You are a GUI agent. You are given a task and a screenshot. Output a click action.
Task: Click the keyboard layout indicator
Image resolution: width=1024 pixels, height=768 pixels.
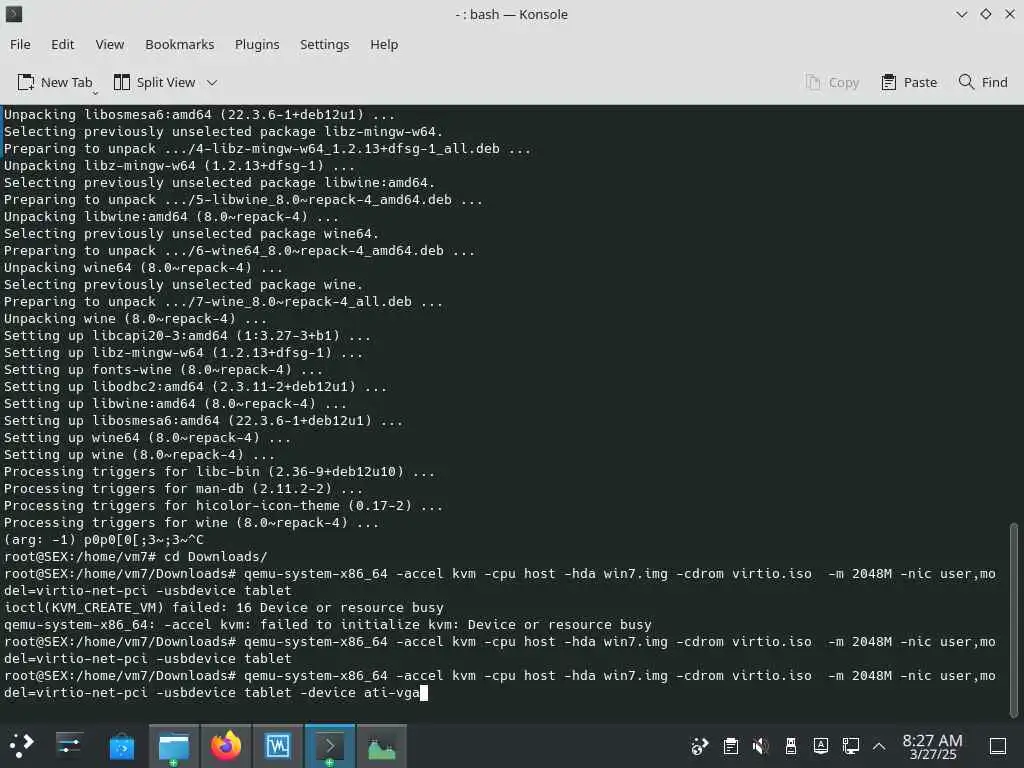click(821, 746)
